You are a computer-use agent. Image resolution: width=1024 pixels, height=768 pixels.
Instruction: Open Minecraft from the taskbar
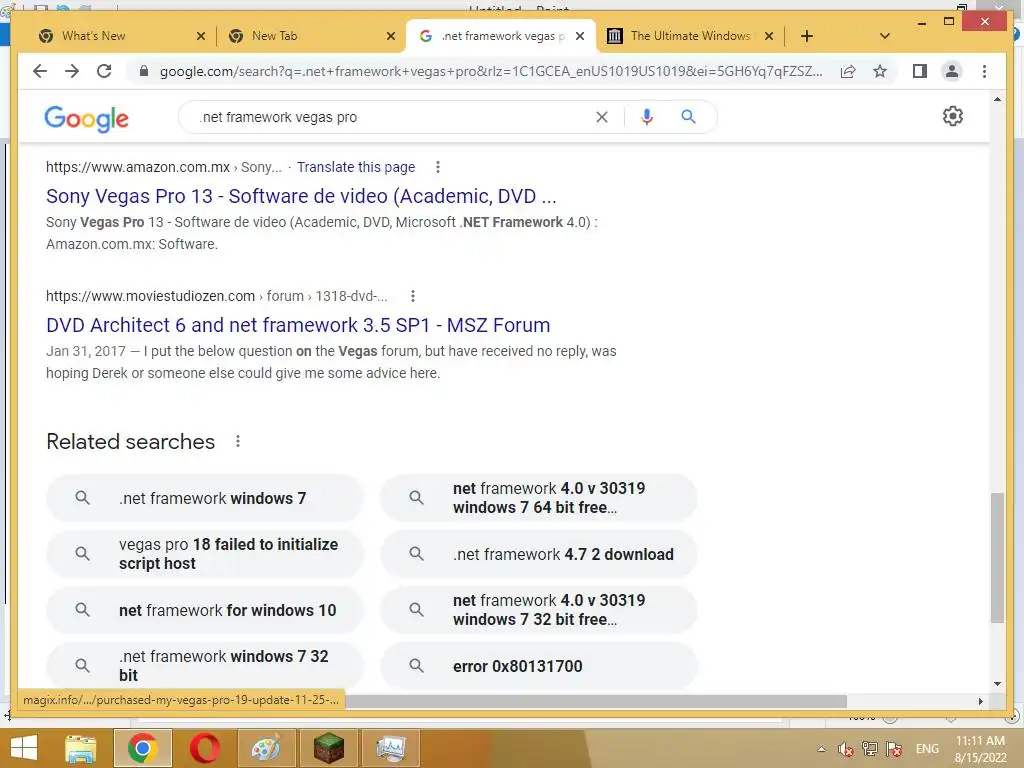(x=328, y=748)
